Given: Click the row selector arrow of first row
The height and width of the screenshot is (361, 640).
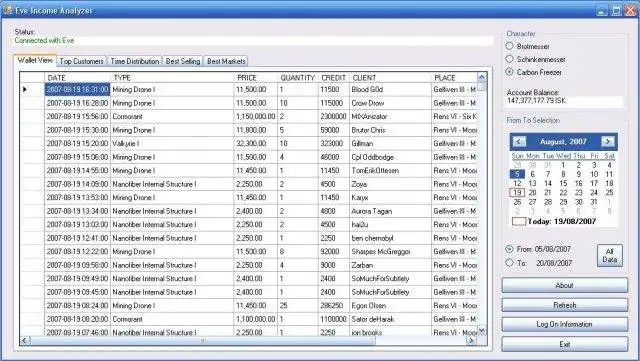Looking at the screenshot, I should (x=25, y=89).
